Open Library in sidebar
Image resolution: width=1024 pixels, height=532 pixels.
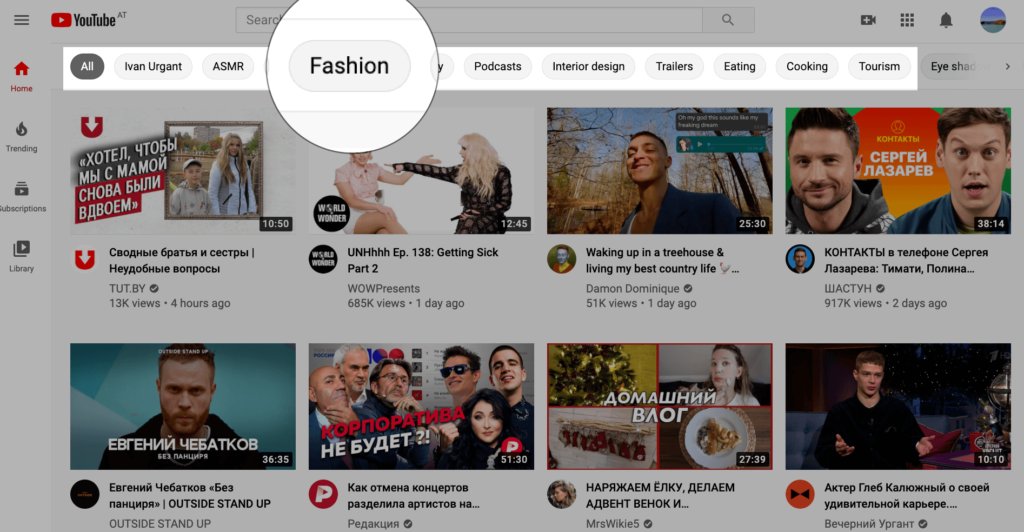(22, 257)
